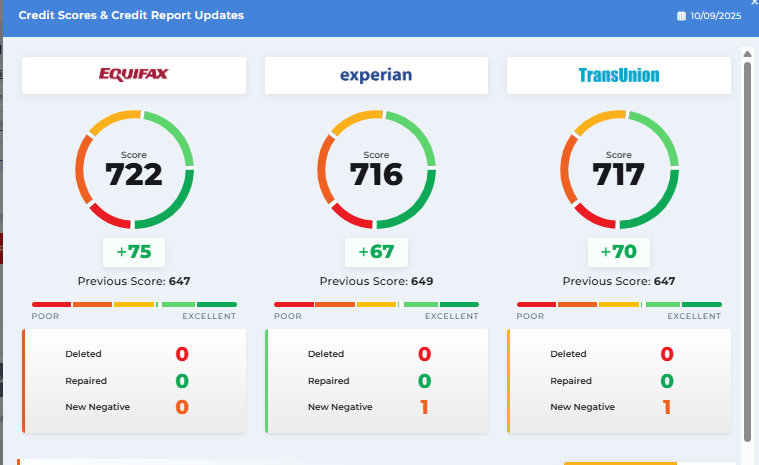Click the +70 score change badge
759x465 pixels.
click(x=619, y=252)
